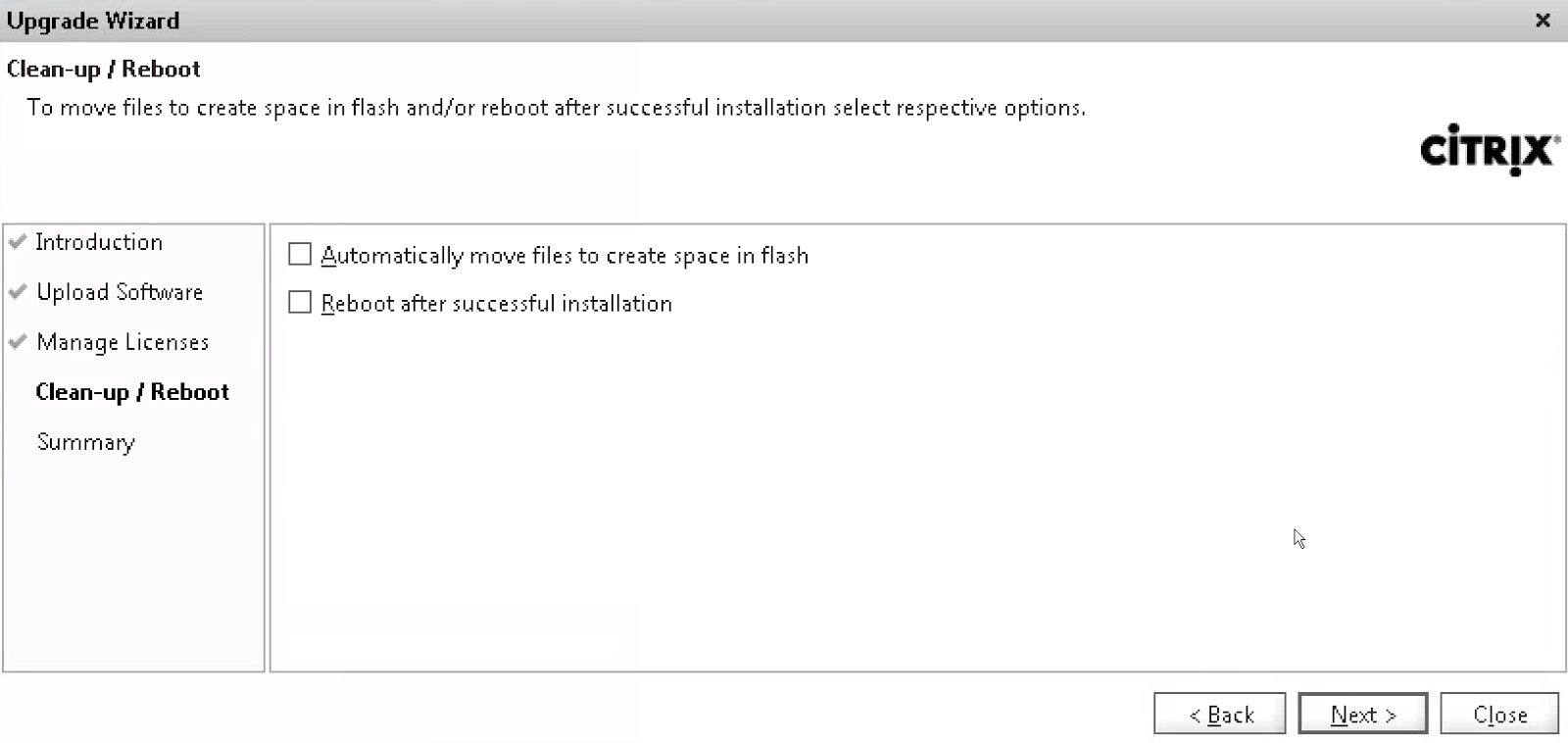
Task: Click the Close button at bottom right
Action: (1499, 715)
